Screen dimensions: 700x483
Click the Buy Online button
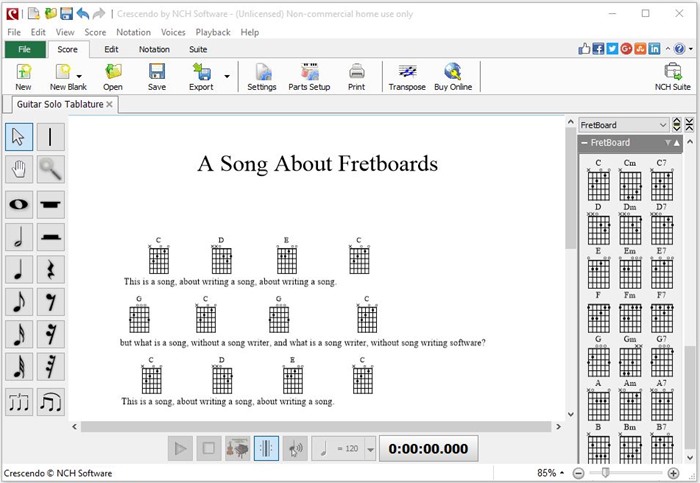pos(453,77)
